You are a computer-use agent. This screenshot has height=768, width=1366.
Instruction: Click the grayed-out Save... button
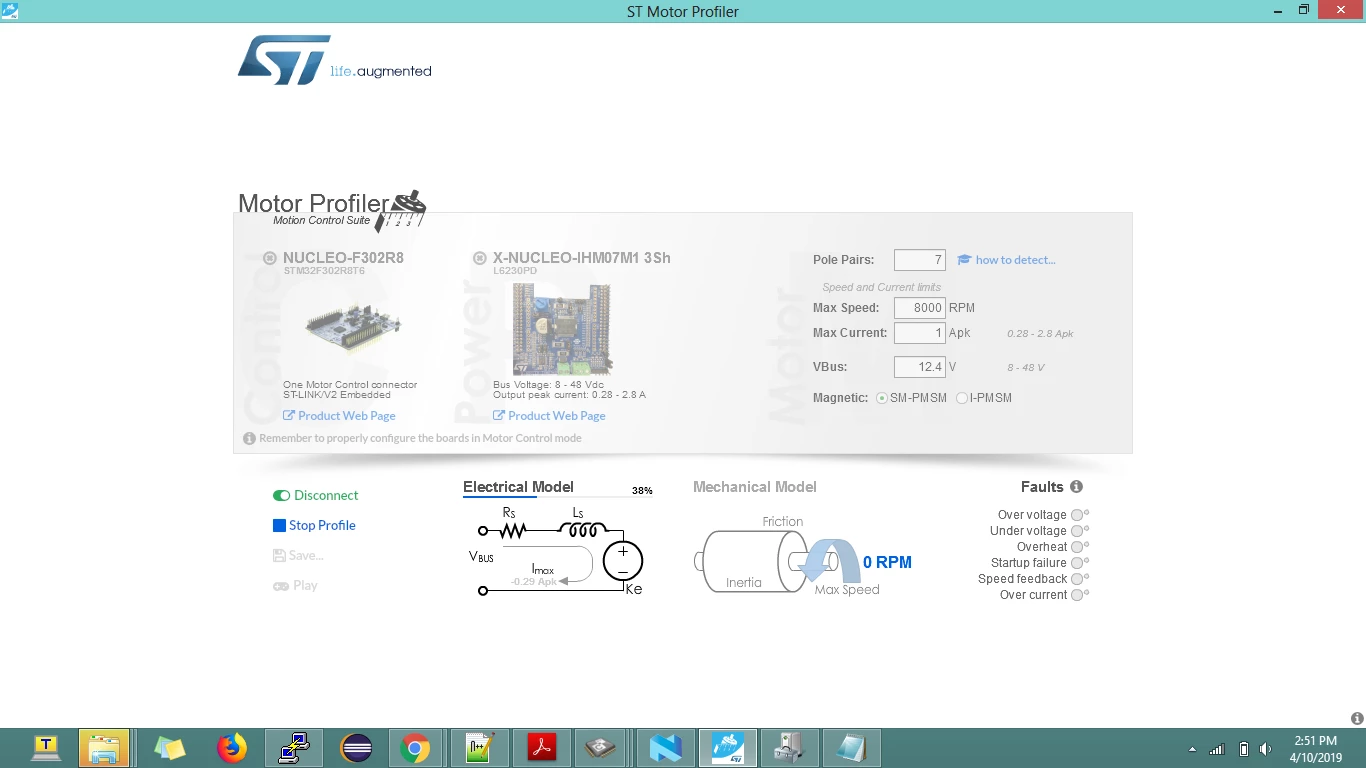coord(298,555)
